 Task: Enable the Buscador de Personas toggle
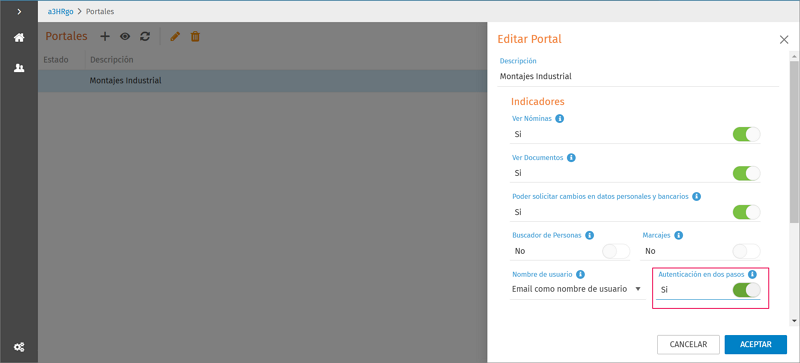coord(616,251)
